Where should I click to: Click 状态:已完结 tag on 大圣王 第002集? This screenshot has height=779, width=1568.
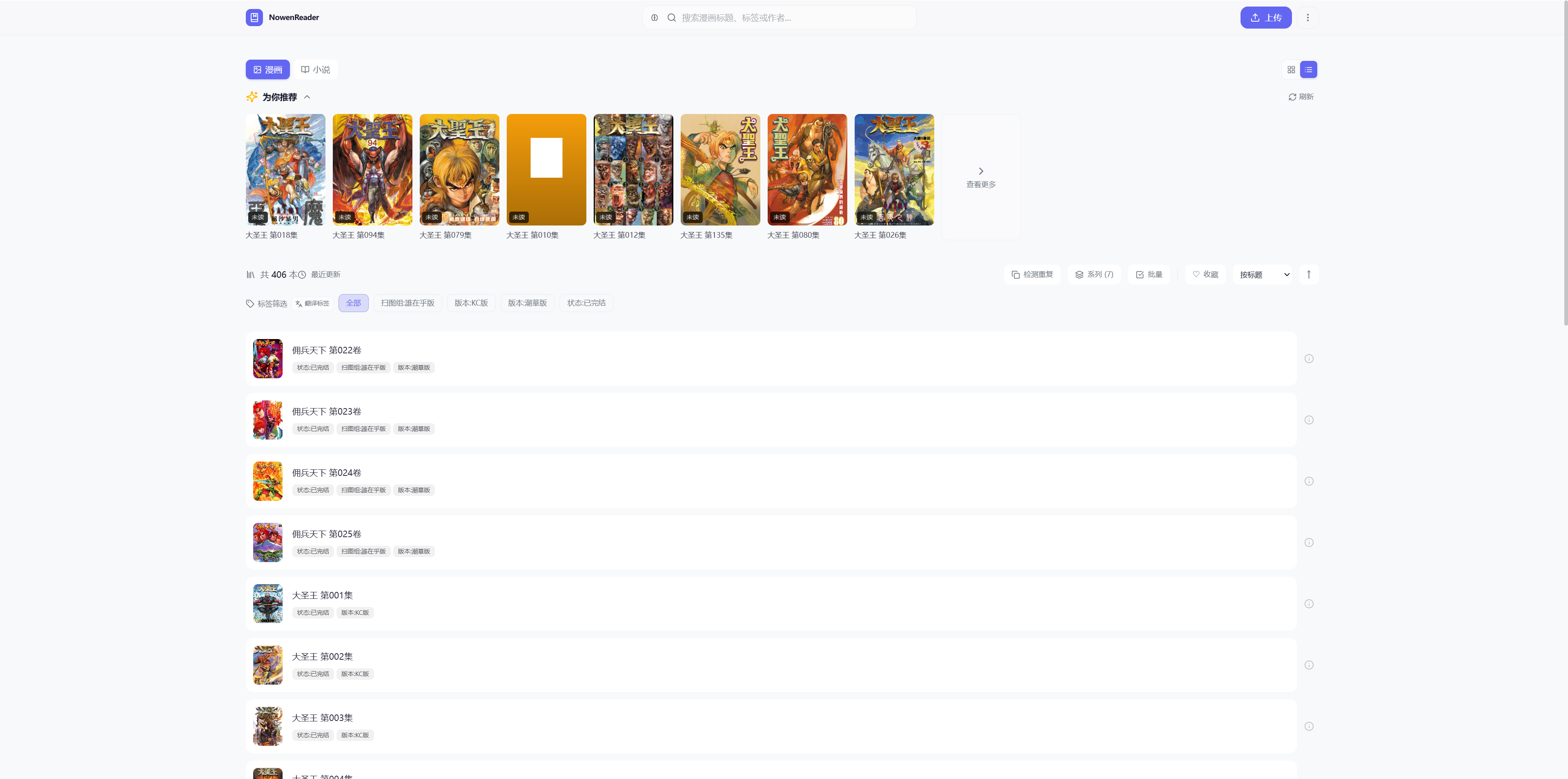coord(313,674)
